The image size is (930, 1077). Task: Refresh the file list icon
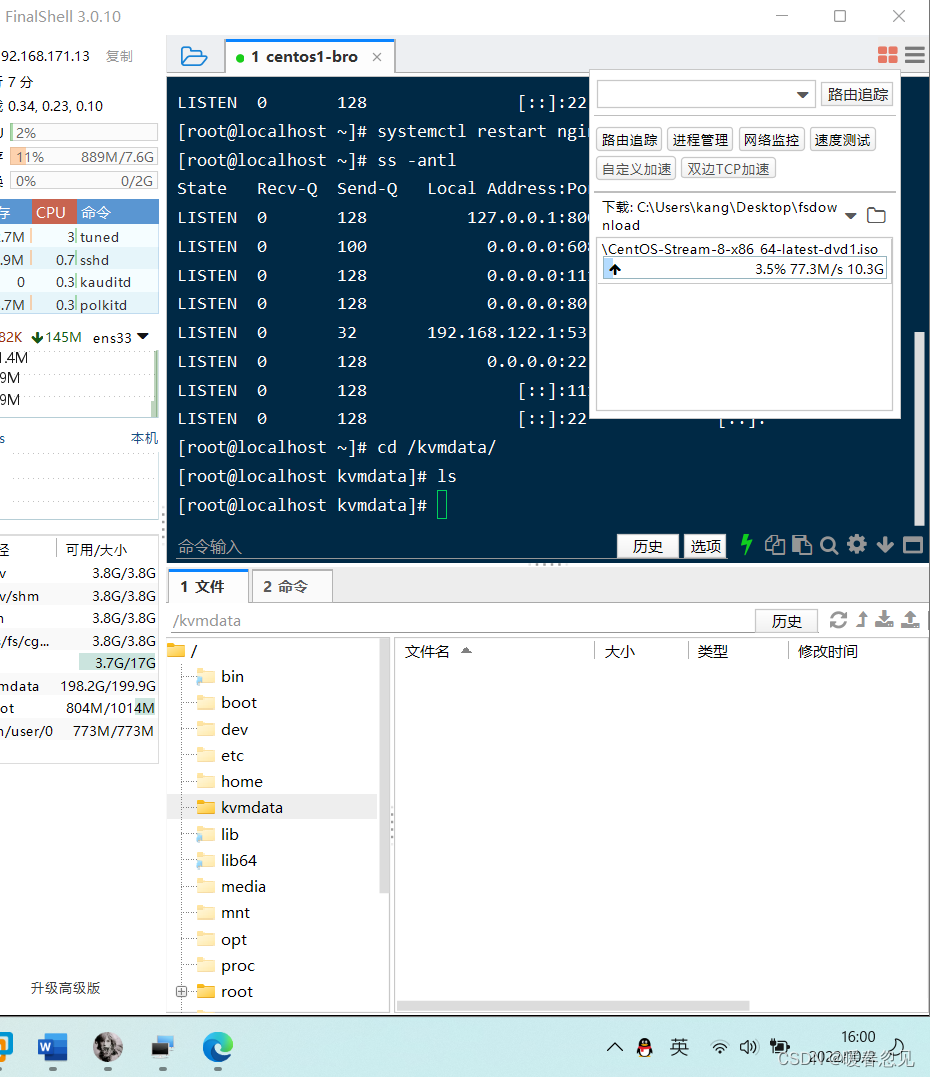(838, 620)
